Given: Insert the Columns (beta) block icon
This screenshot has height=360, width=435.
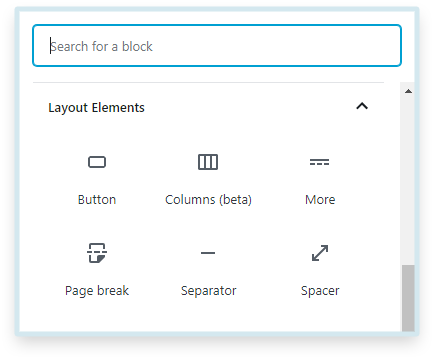Looking at the screenshot, I should point(208,162).
